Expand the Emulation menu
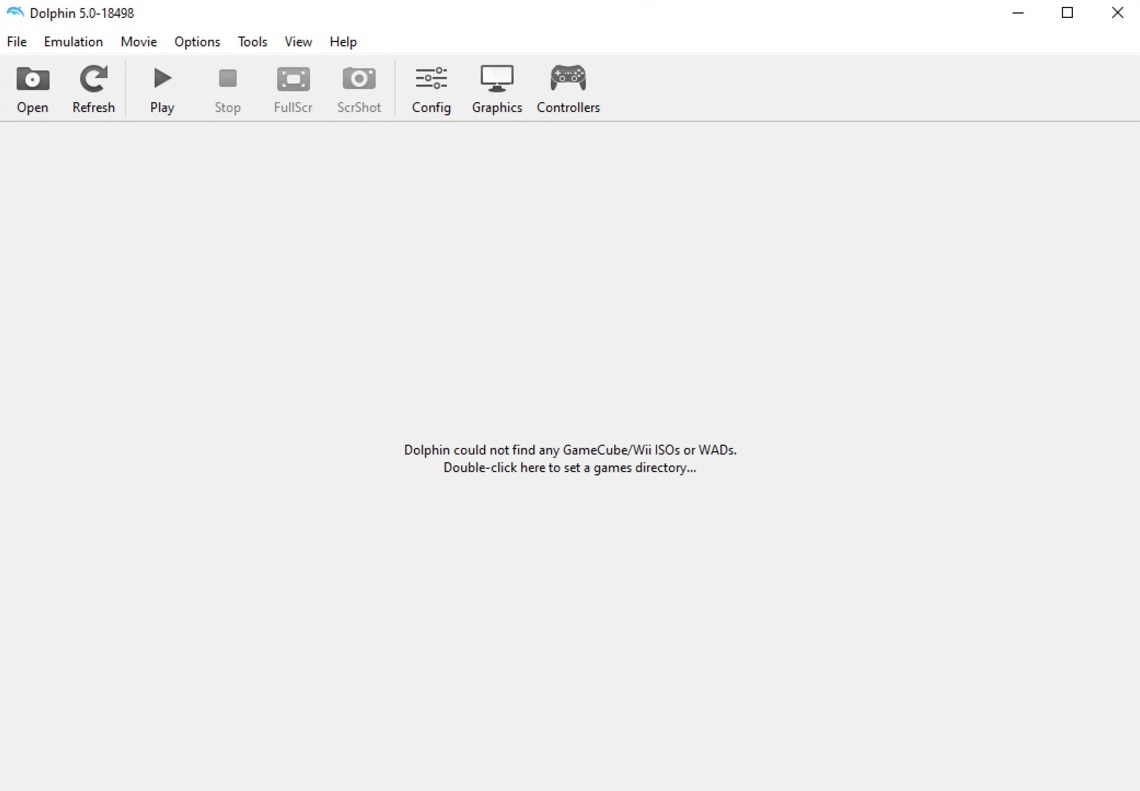Image resolution: width=1140 pixels, height=791 pixels. [73, 42]
